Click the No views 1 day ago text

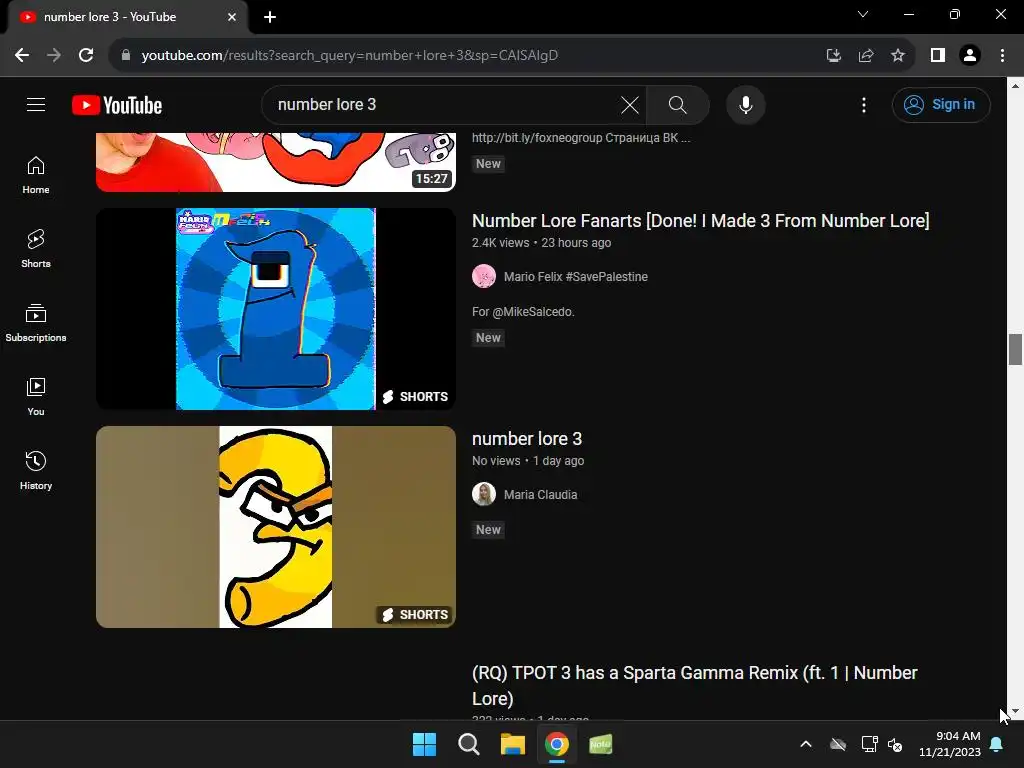click(528, 460)
